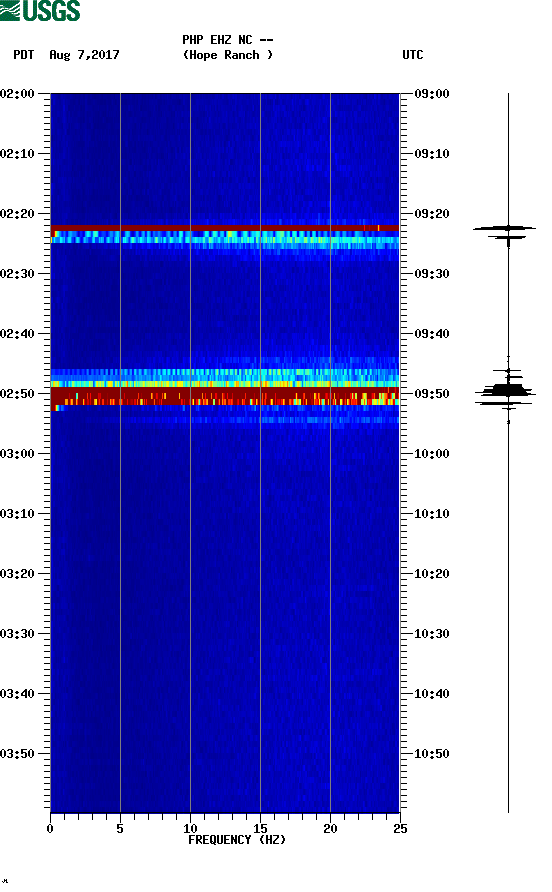This screenshot has width=552, height=892.
Task: Click the '25' frequency axis label
Action: pyautogui.click(x=400, y=829)
